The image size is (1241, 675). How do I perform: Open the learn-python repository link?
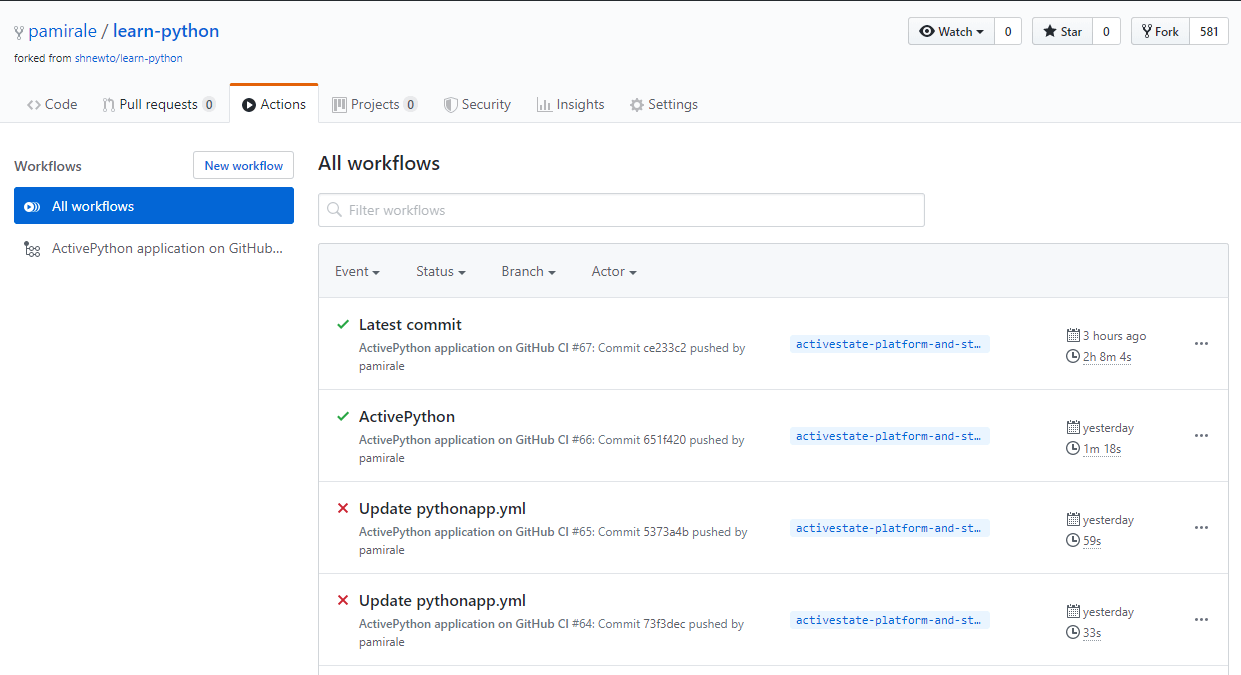pyautogui.click(x=166, y=31)
